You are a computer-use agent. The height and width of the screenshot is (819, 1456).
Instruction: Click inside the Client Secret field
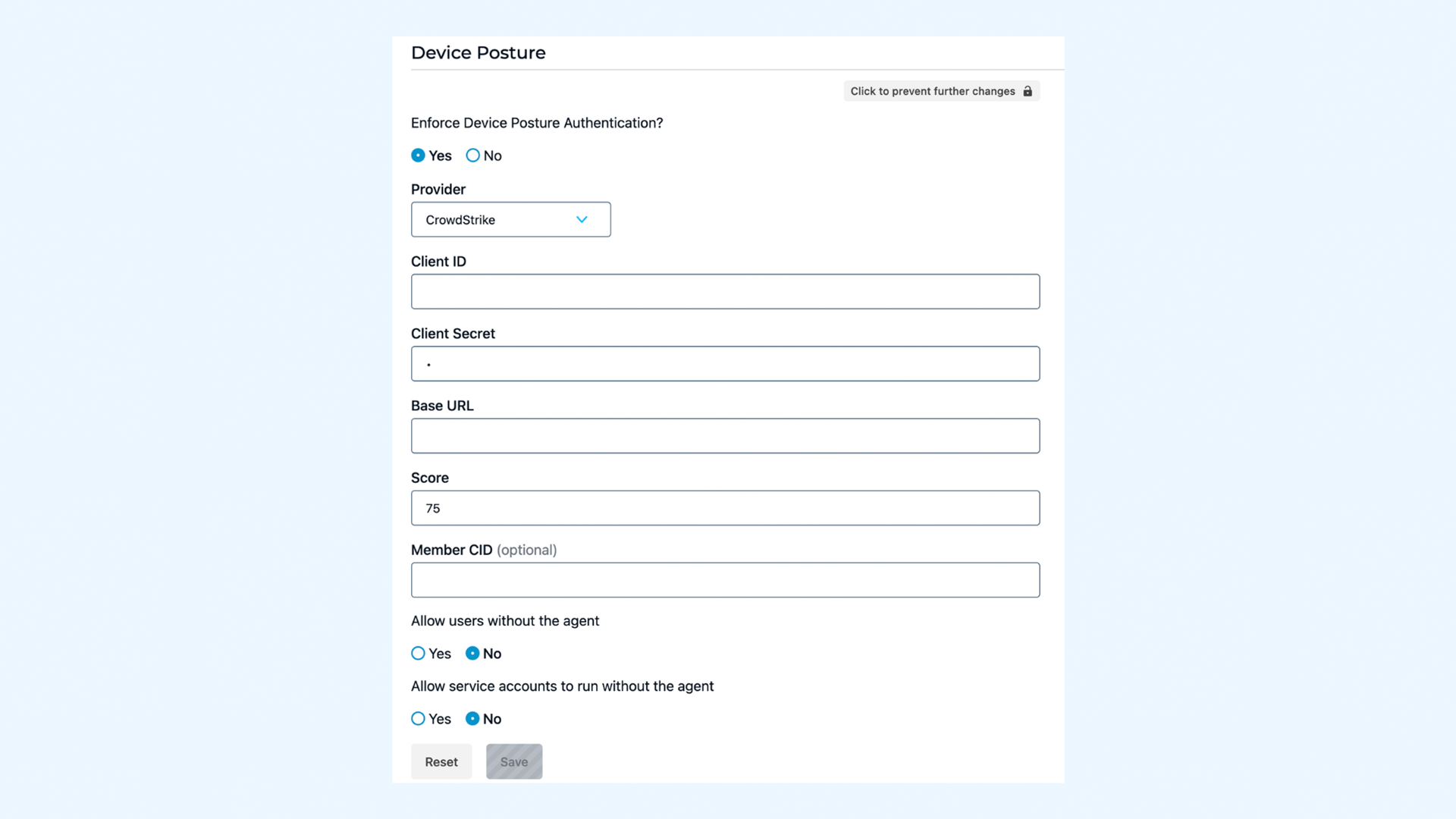[x=725, y=363]
